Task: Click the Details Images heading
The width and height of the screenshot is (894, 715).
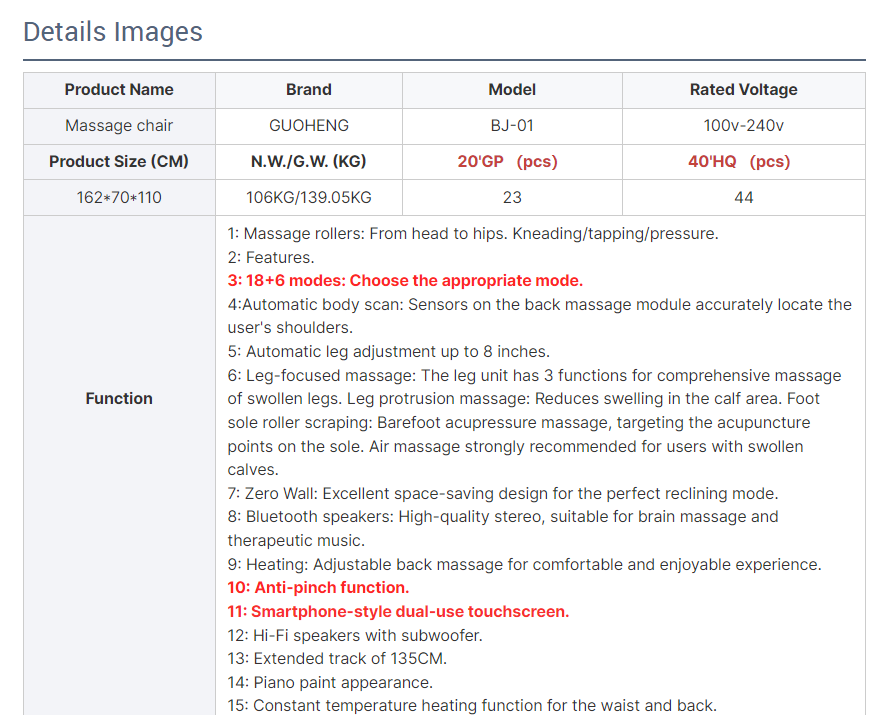Action: point(113,32)
